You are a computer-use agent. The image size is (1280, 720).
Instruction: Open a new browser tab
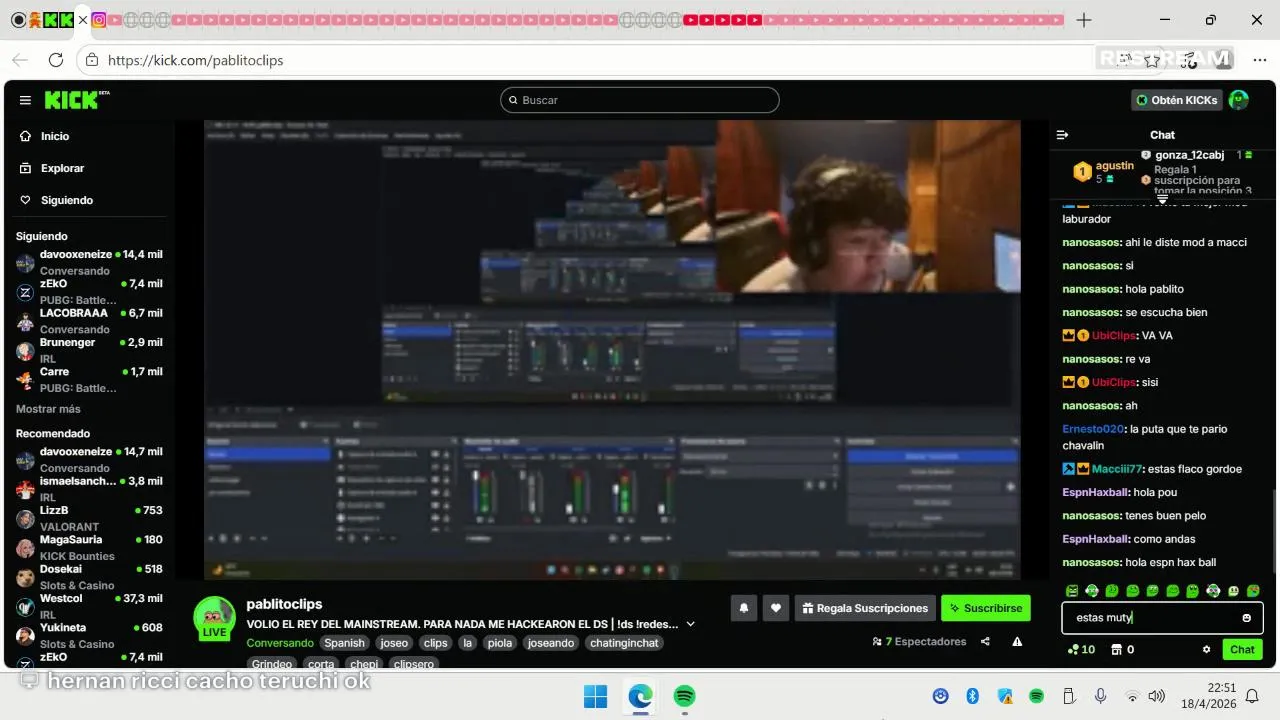pos(1084,20)
